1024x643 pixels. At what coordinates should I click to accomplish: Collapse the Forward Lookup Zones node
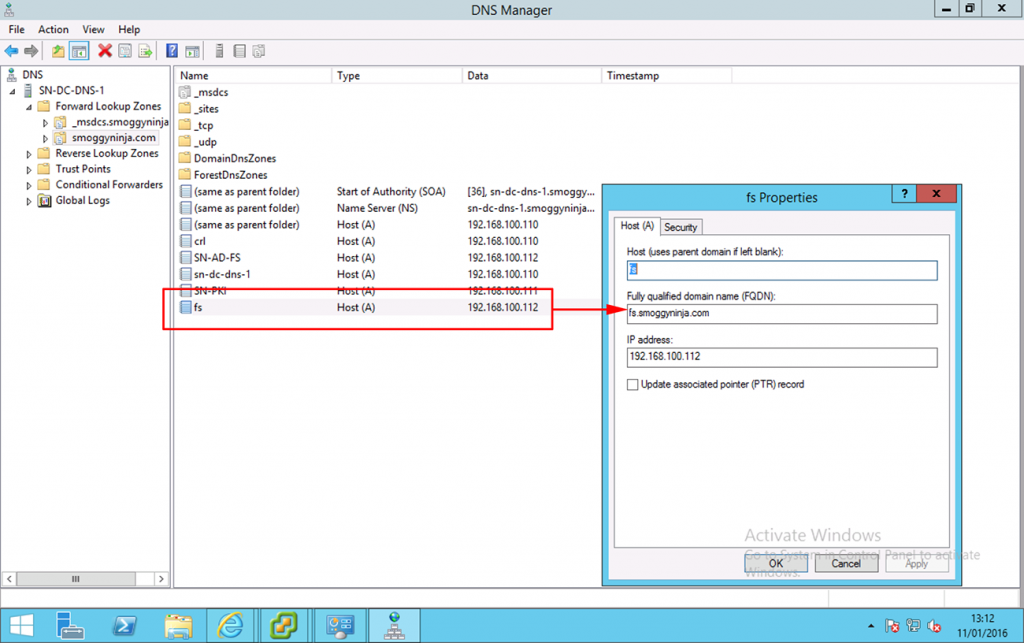(28, 106)
